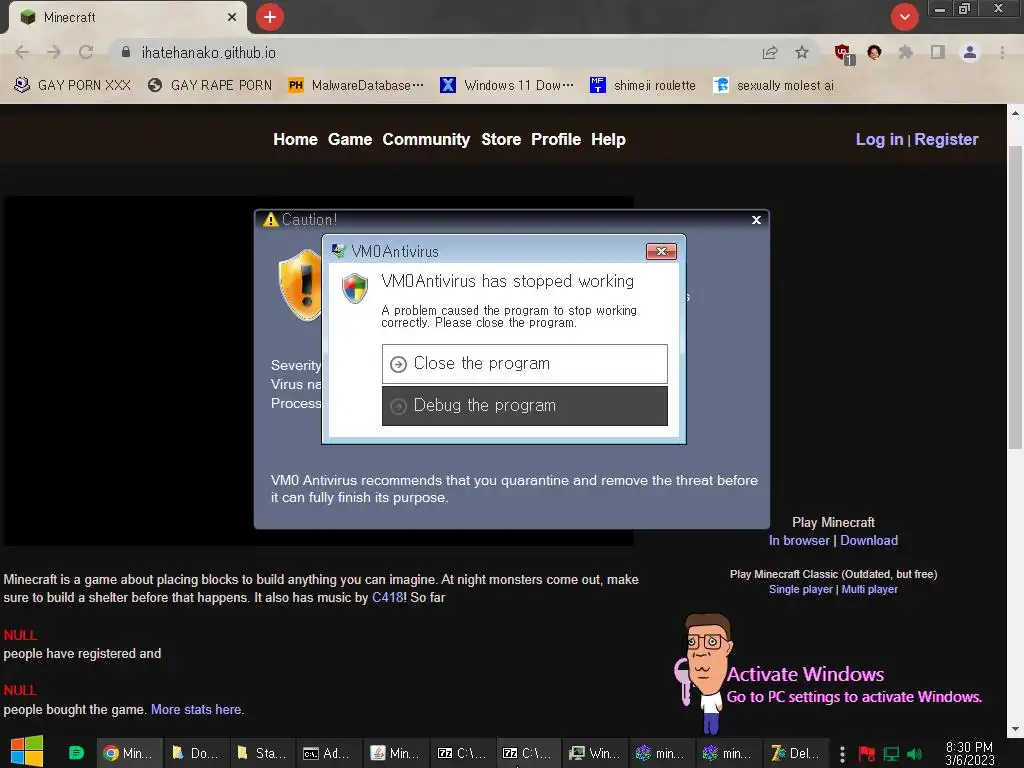Viewport: 1024px width, 768px height.
Task: Bookmark this page with the star icon
Action: point(802,52)
